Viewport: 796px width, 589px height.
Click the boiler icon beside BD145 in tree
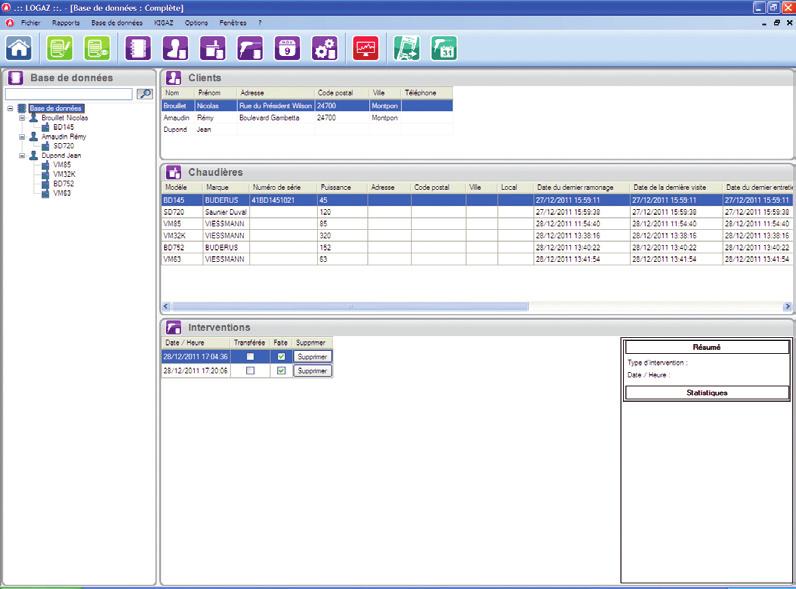tap(46, 127)
